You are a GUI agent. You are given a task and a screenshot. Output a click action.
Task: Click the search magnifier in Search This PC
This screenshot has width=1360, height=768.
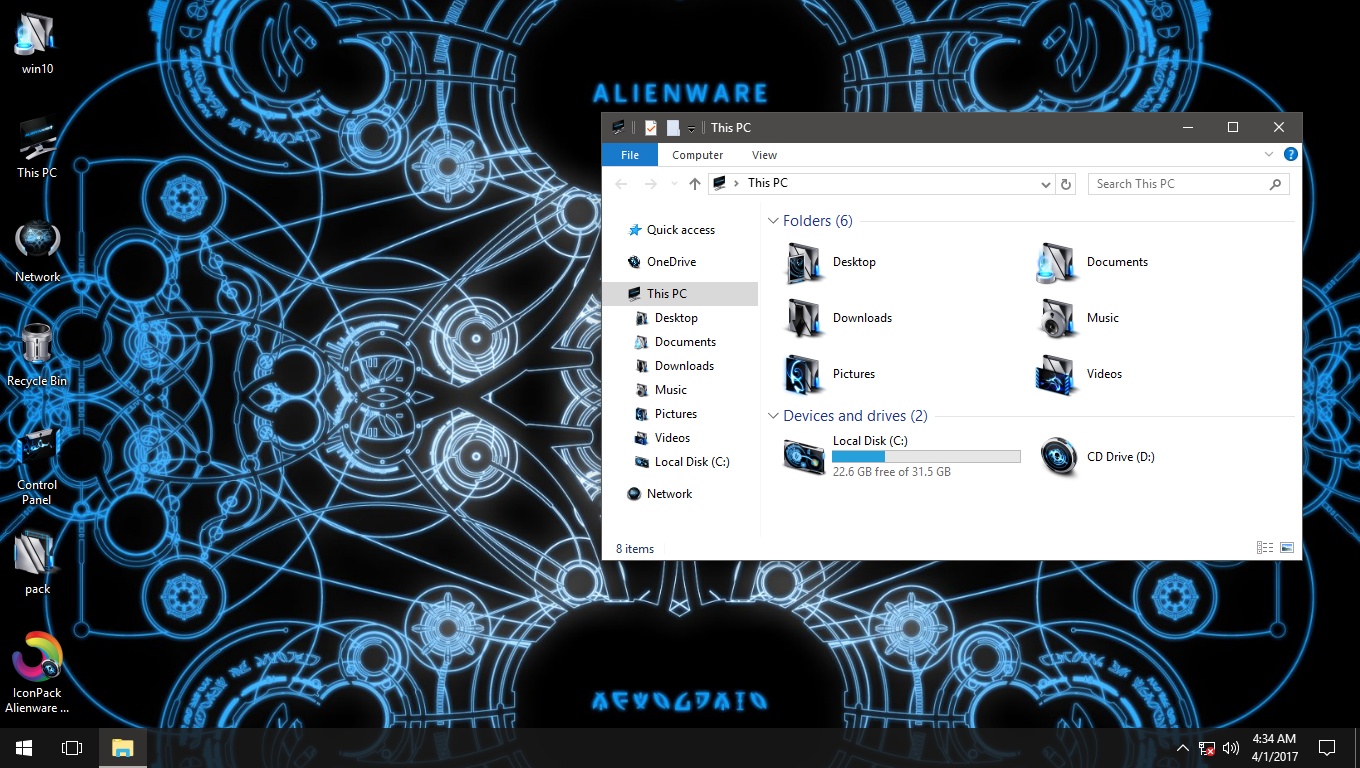1275,184
